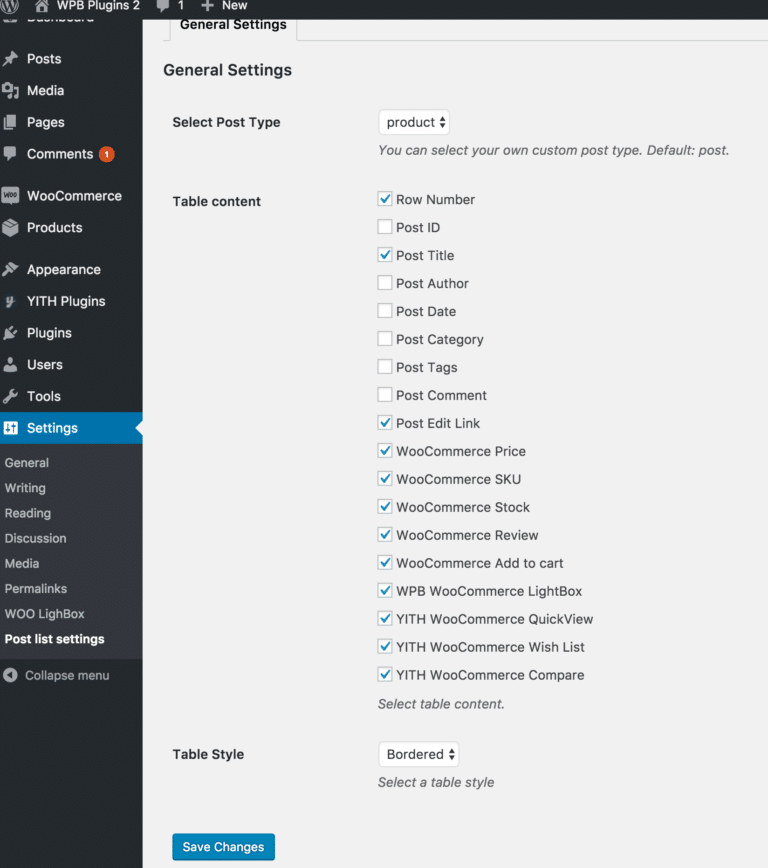
Task: Click the Posts pin icon in sidebar
Action: pos(11,59)
